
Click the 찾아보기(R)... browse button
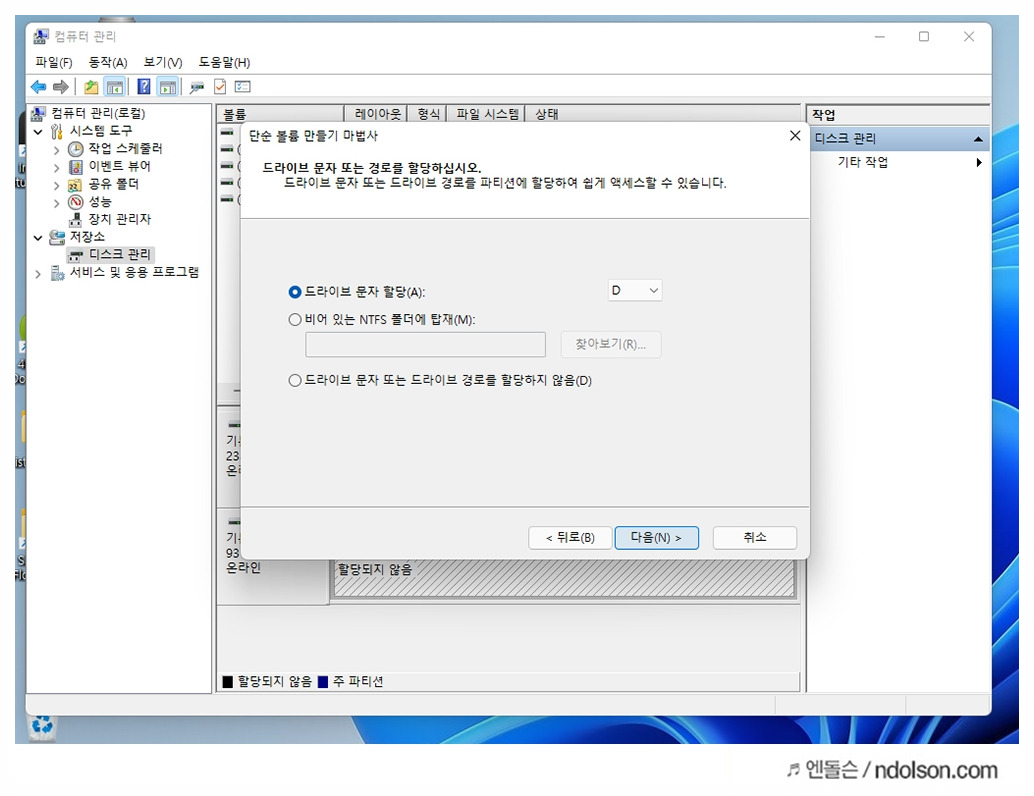[611, 344]
